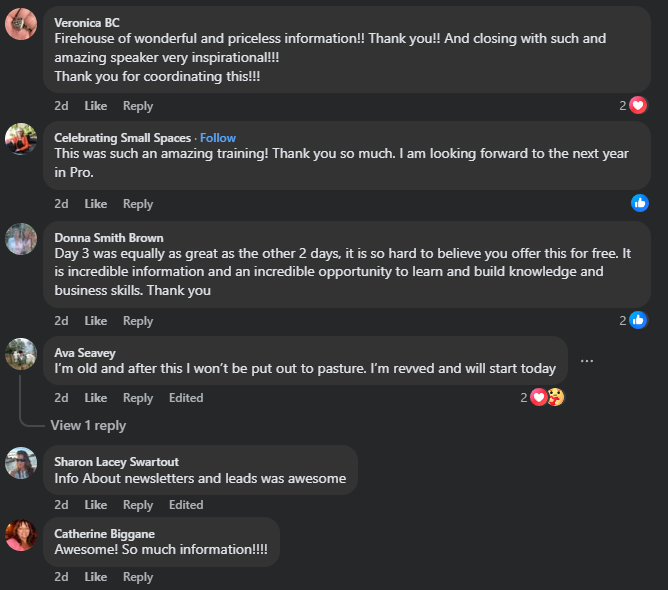The width and height of the screenshot is (668, 590).
Task: Click Donna Smith Brown's avatar
Action: point(22,239)
